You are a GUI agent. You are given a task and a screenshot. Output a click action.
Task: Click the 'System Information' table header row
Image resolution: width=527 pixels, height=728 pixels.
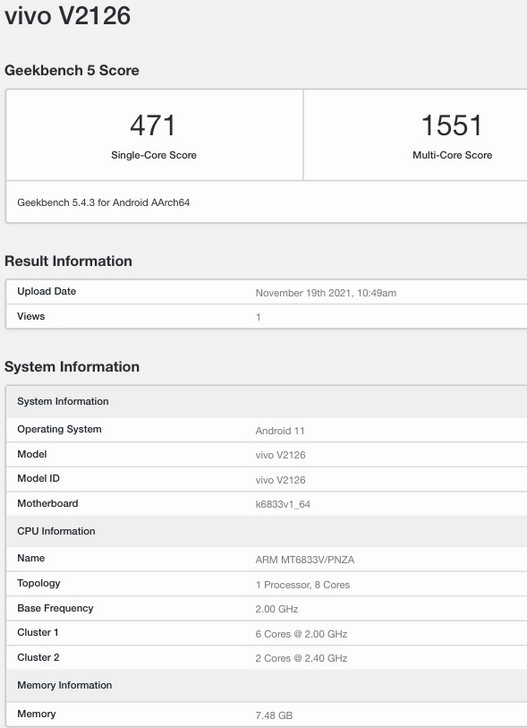click(267, 402)
